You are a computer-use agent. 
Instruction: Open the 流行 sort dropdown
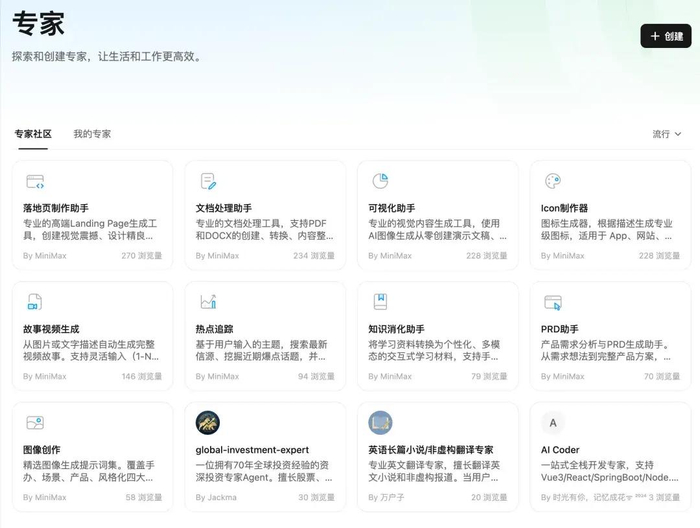point(667,134)
